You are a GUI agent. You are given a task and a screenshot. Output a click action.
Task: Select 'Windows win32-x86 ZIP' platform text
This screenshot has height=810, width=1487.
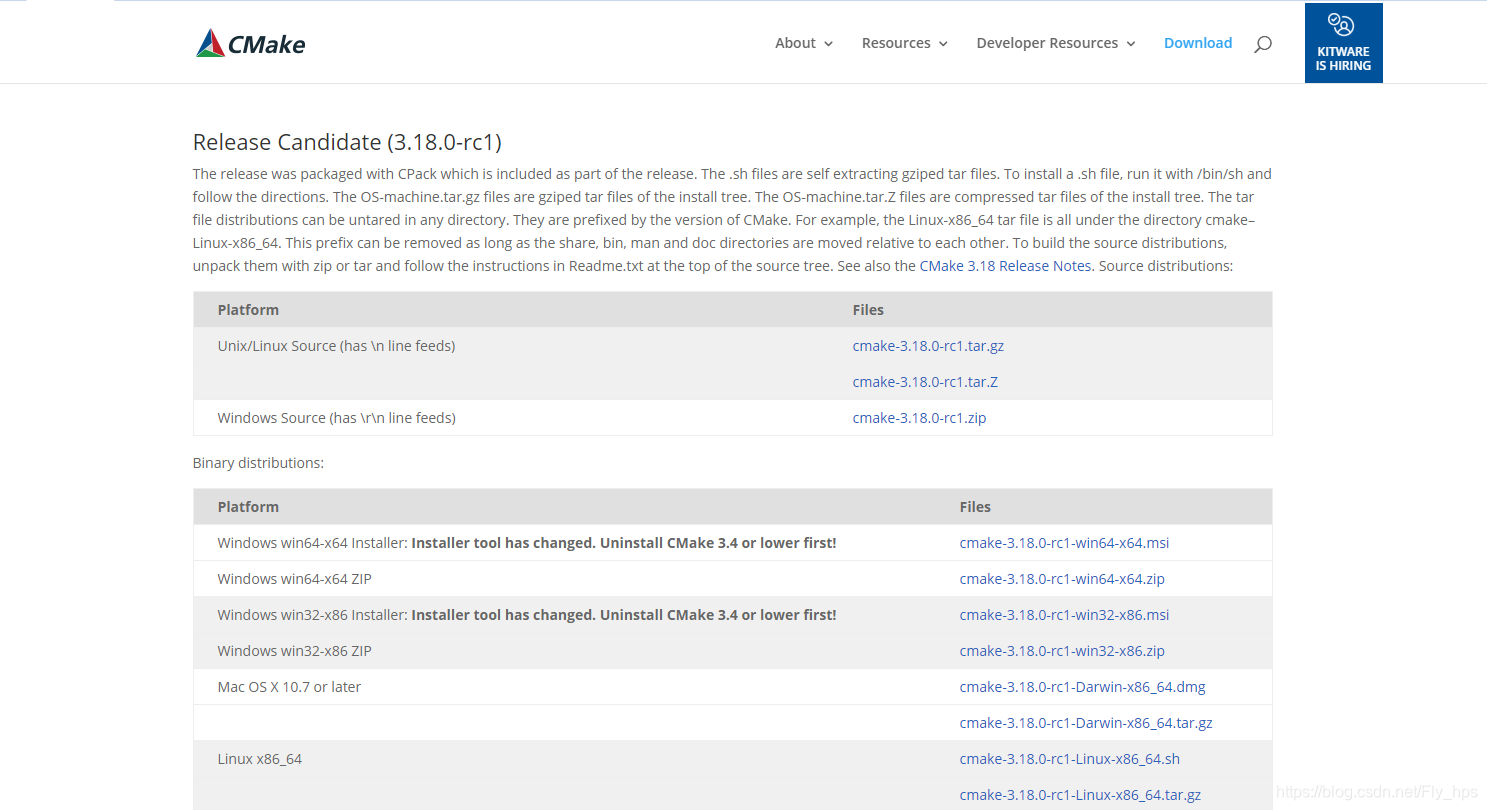click(294, 651)
